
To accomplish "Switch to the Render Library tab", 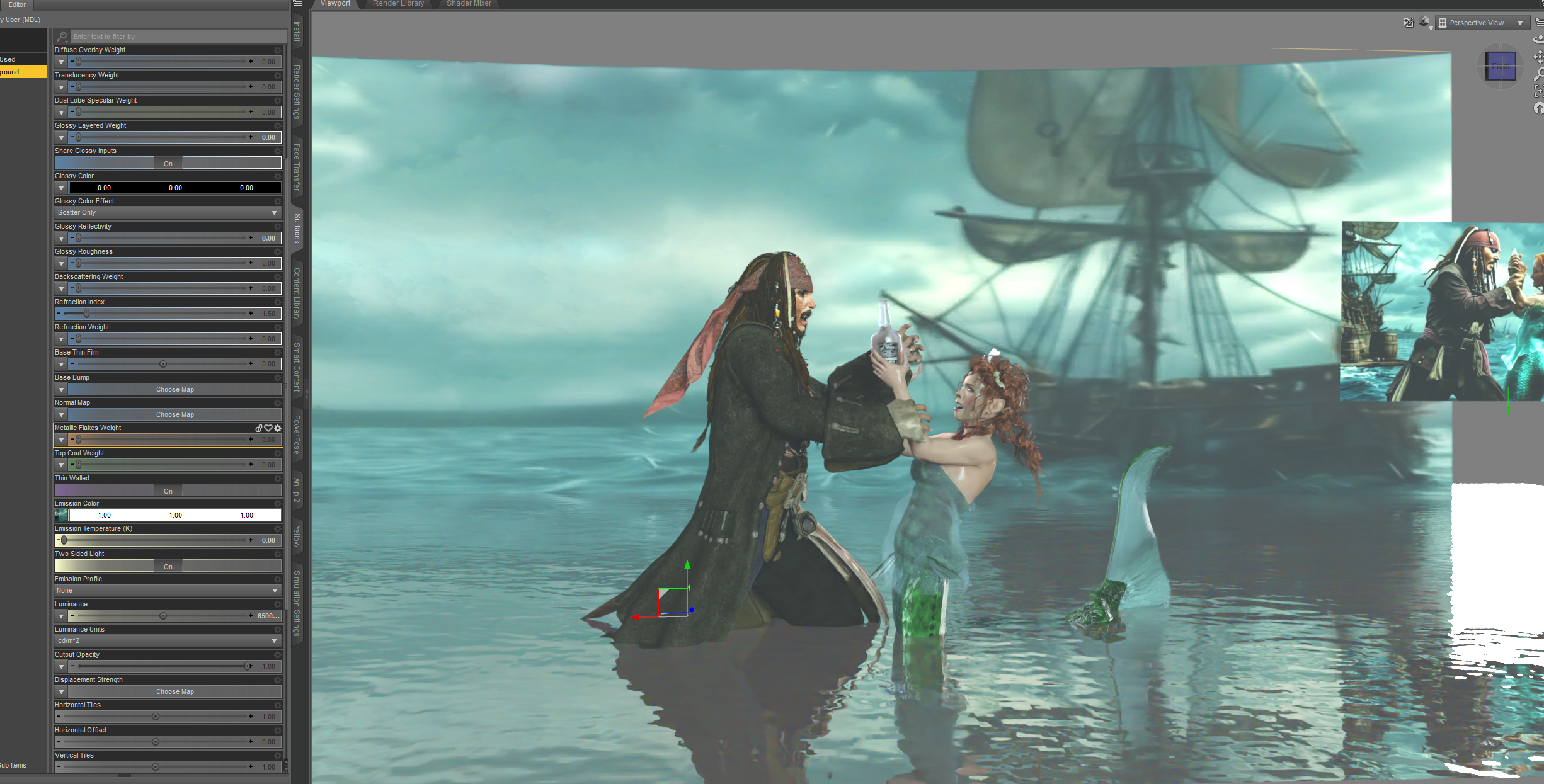I will (x=398, y=4).
